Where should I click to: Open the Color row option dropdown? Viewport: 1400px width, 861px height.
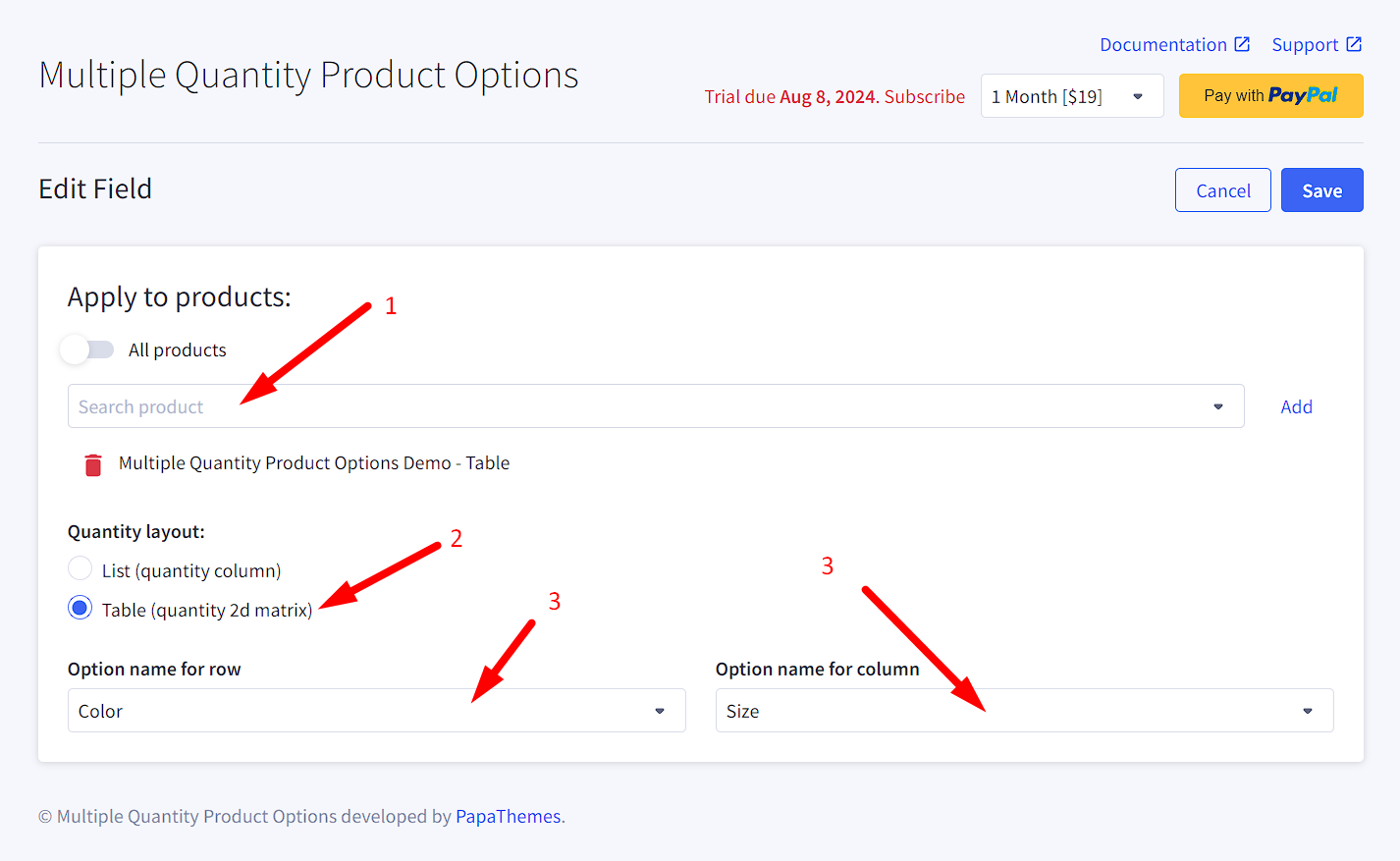(x=377, y=711)
